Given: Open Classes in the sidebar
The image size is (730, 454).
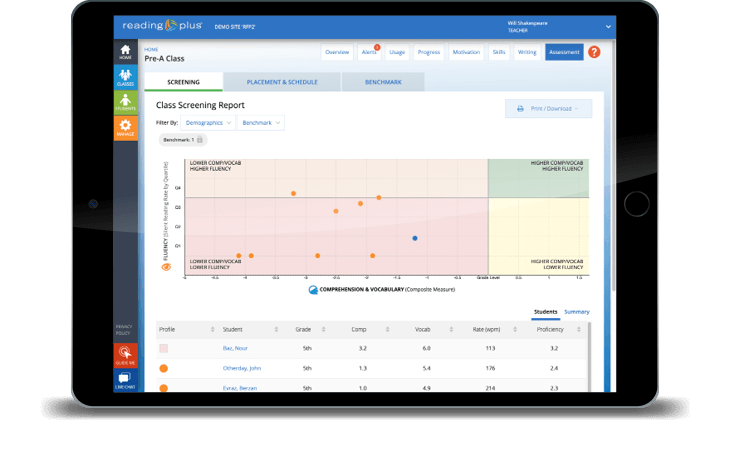Looking at the screenshot, I should (125, 77).
